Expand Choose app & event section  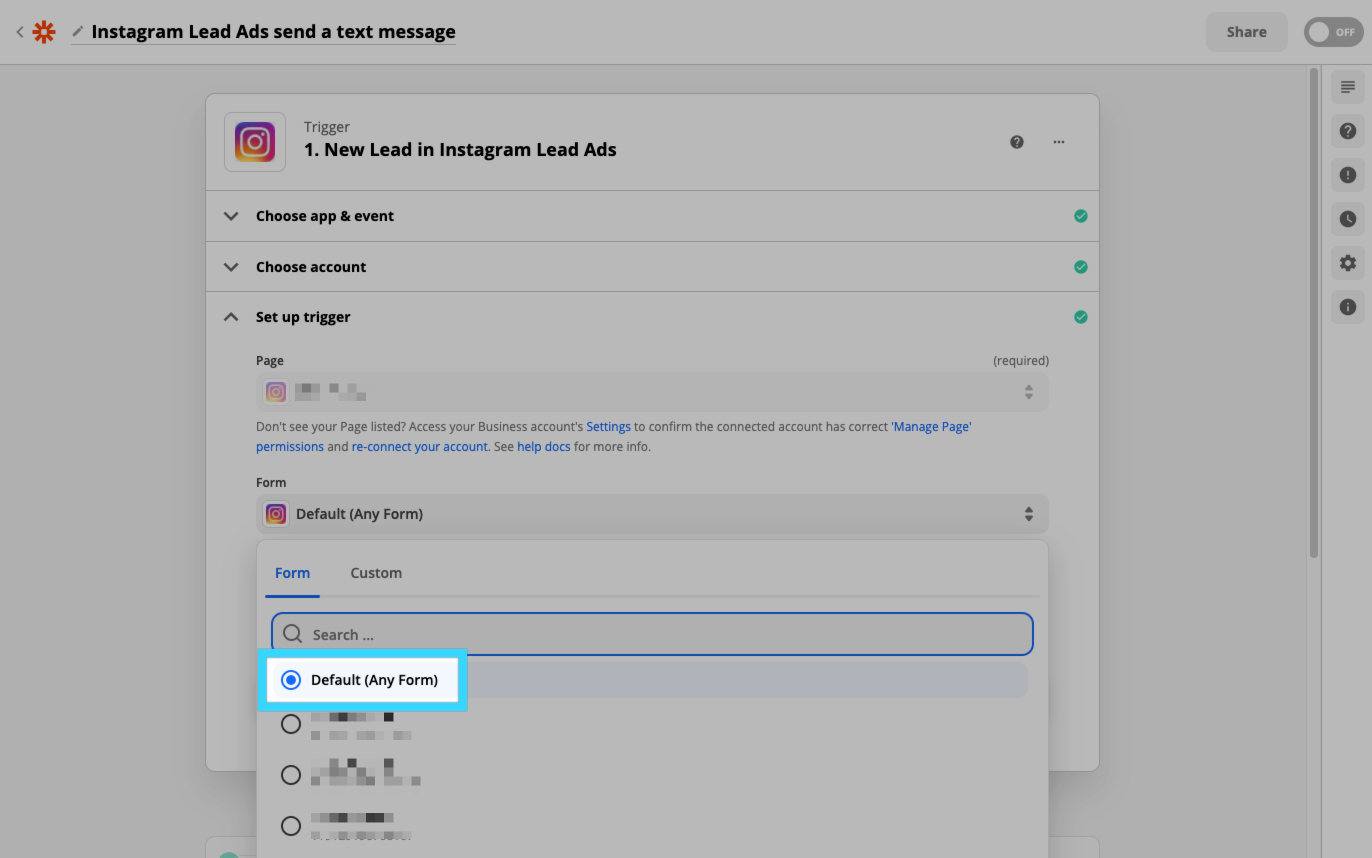click(652, 216)
